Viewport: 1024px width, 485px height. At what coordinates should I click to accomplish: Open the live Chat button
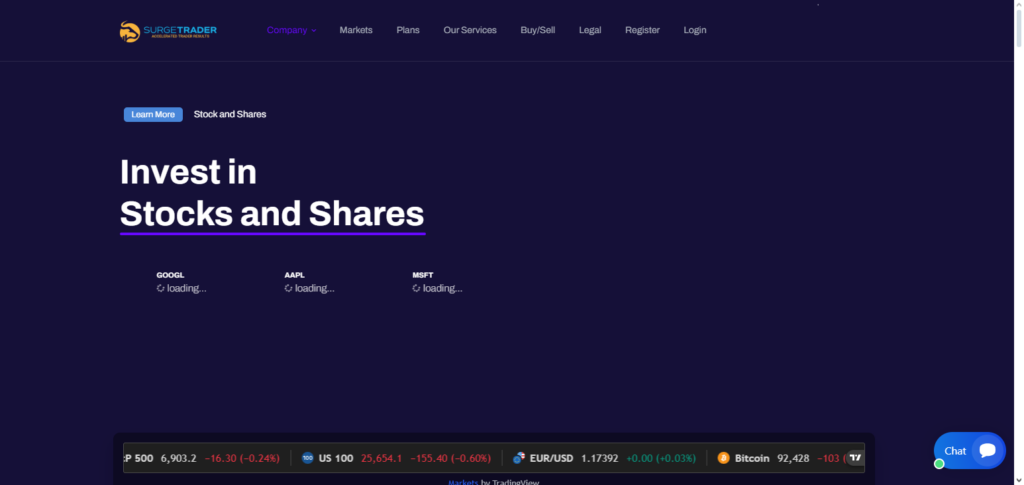pyautogui.click(x=969, y=450)
